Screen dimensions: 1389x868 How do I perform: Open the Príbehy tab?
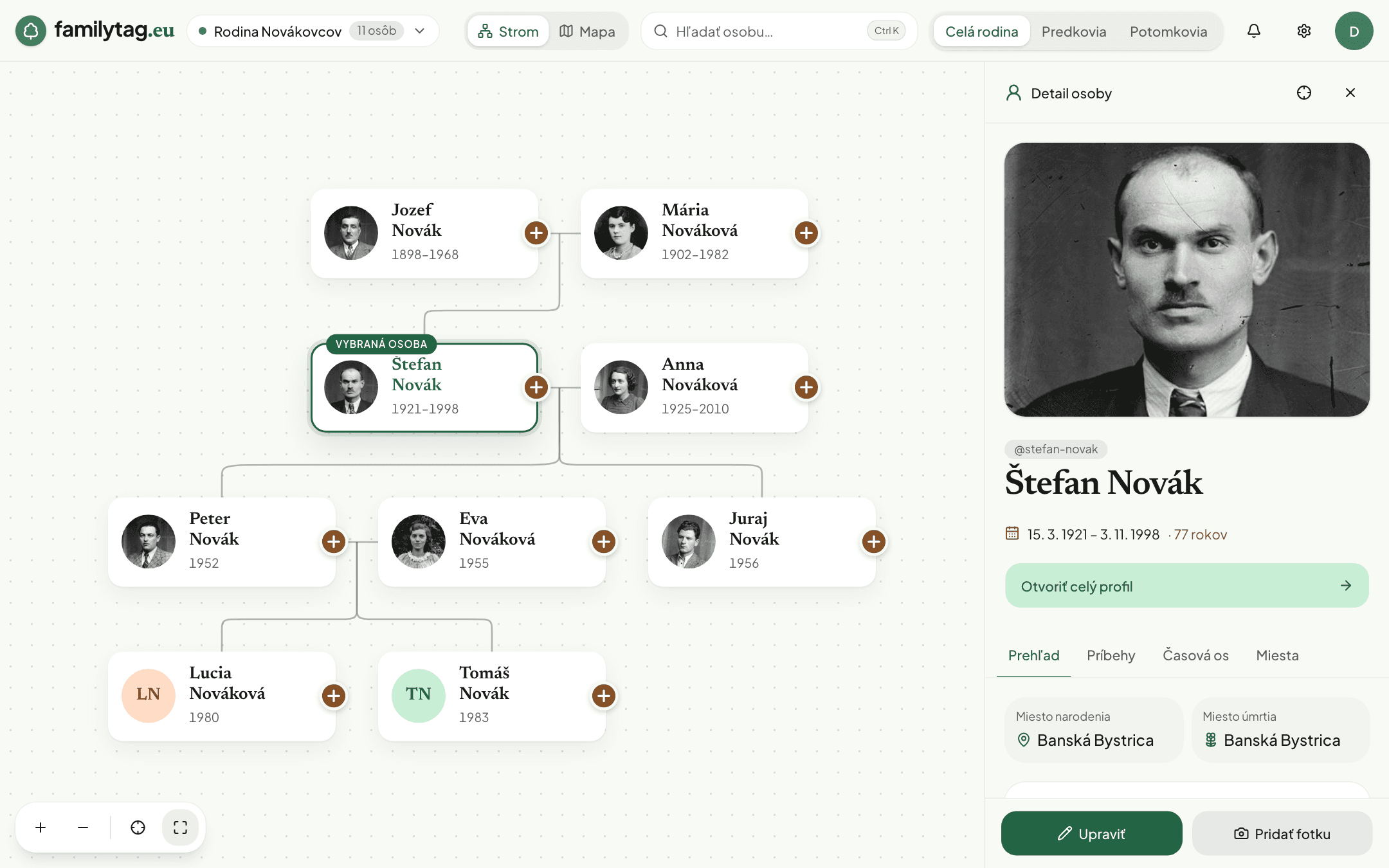tap(1111, 655)
